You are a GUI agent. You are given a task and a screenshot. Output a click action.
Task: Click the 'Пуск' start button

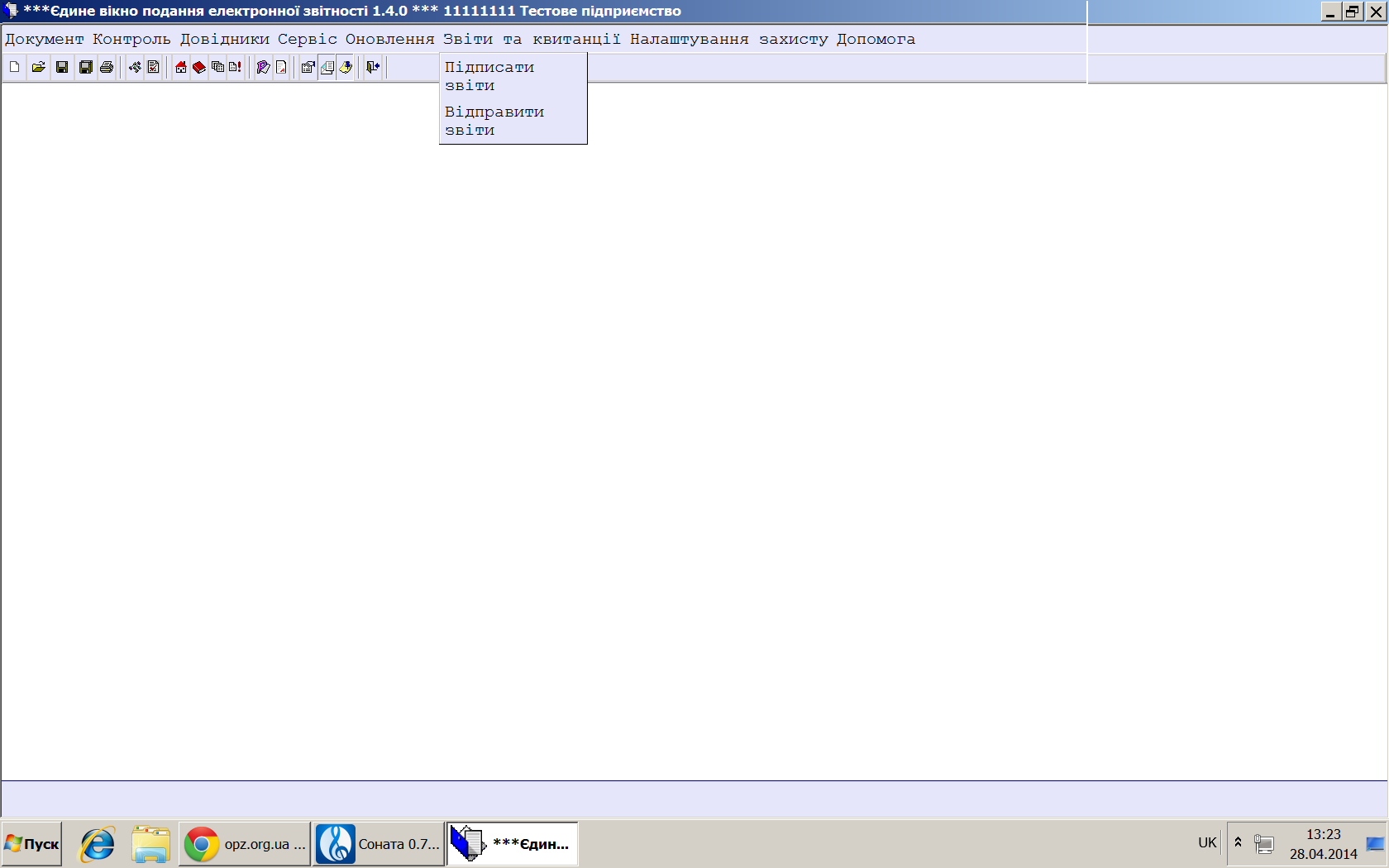pyautogui.click(x=32, y=844)
